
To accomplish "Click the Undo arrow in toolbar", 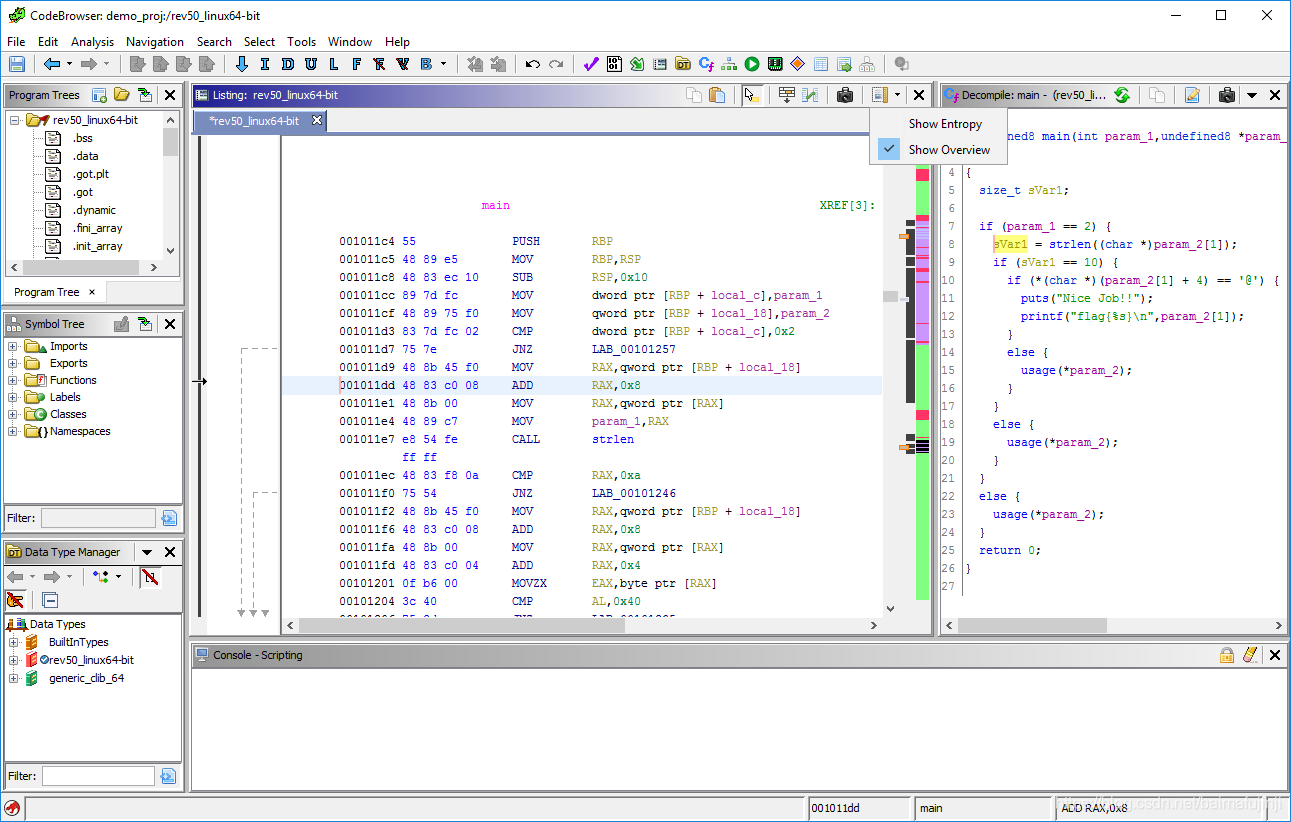I will coord(533,64).
